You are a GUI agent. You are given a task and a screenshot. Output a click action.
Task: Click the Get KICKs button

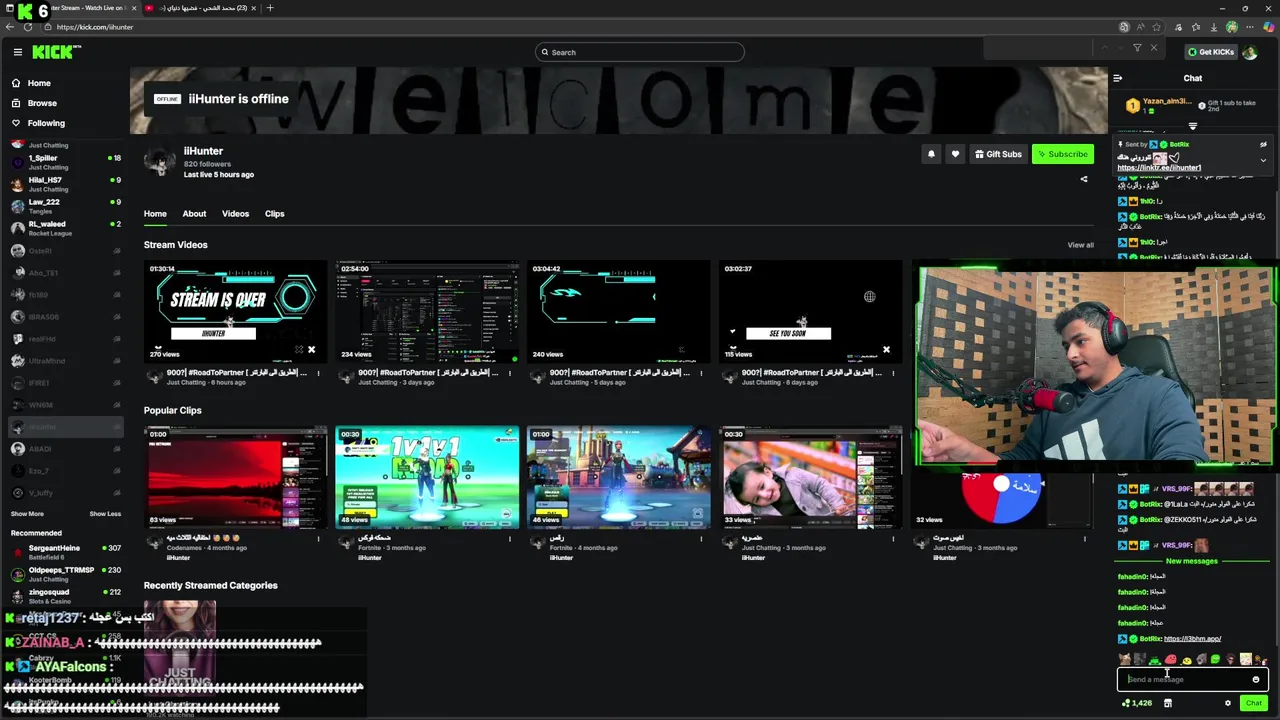(1210, 52)
